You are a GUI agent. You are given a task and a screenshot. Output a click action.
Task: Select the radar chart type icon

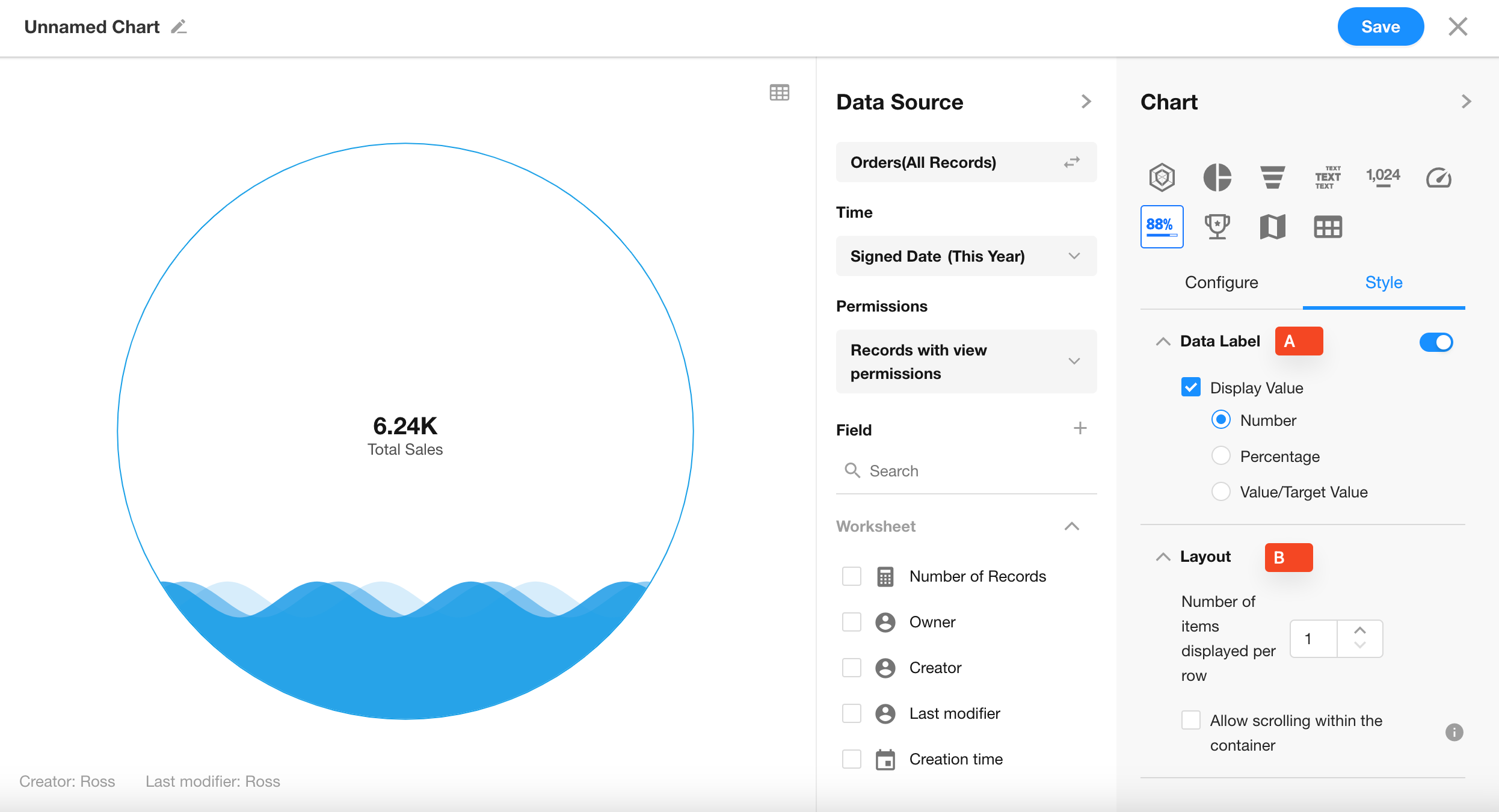point(1162,177)
